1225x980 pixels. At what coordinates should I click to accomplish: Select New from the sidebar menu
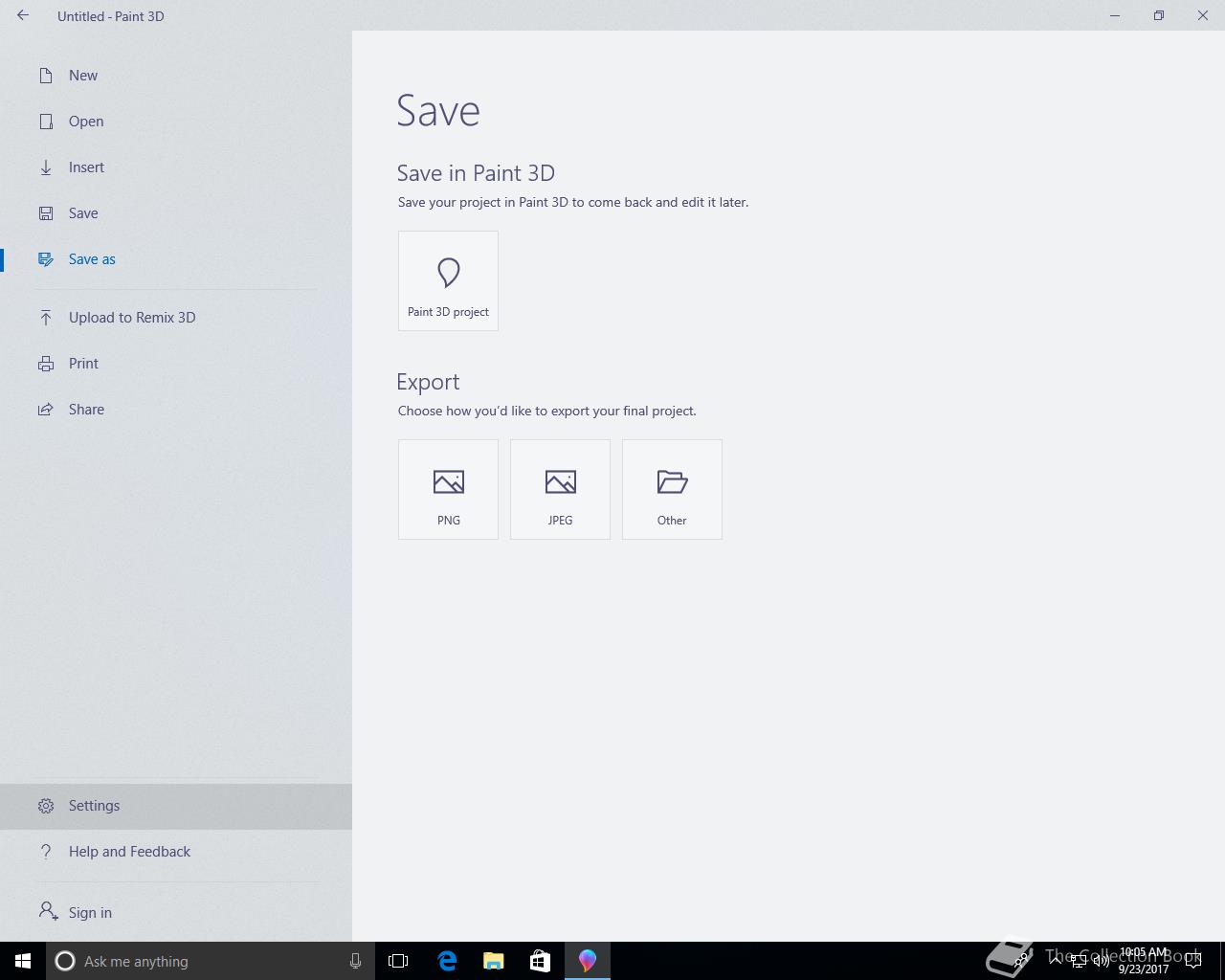coord(176,76)
